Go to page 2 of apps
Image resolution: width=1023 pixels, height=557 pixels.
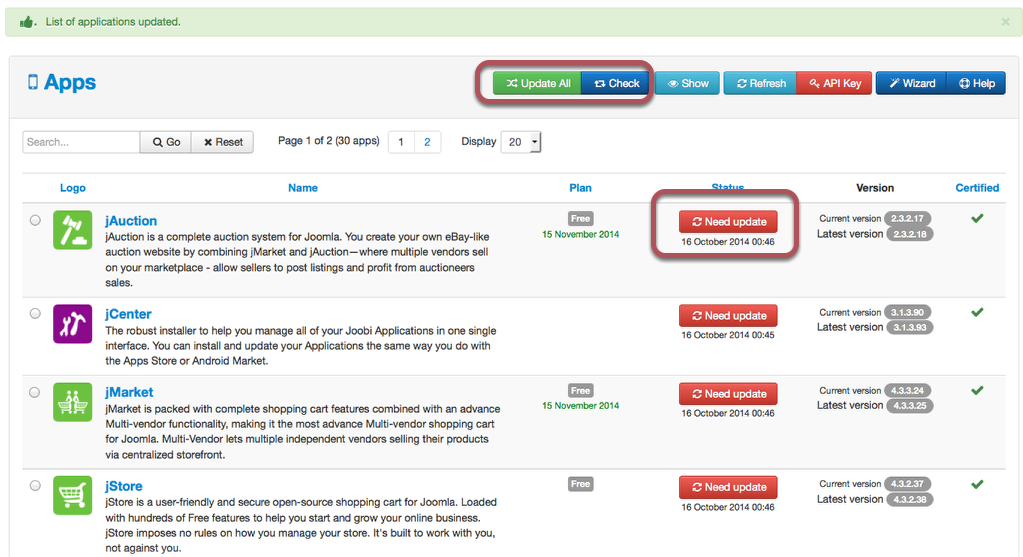(427, 142)
